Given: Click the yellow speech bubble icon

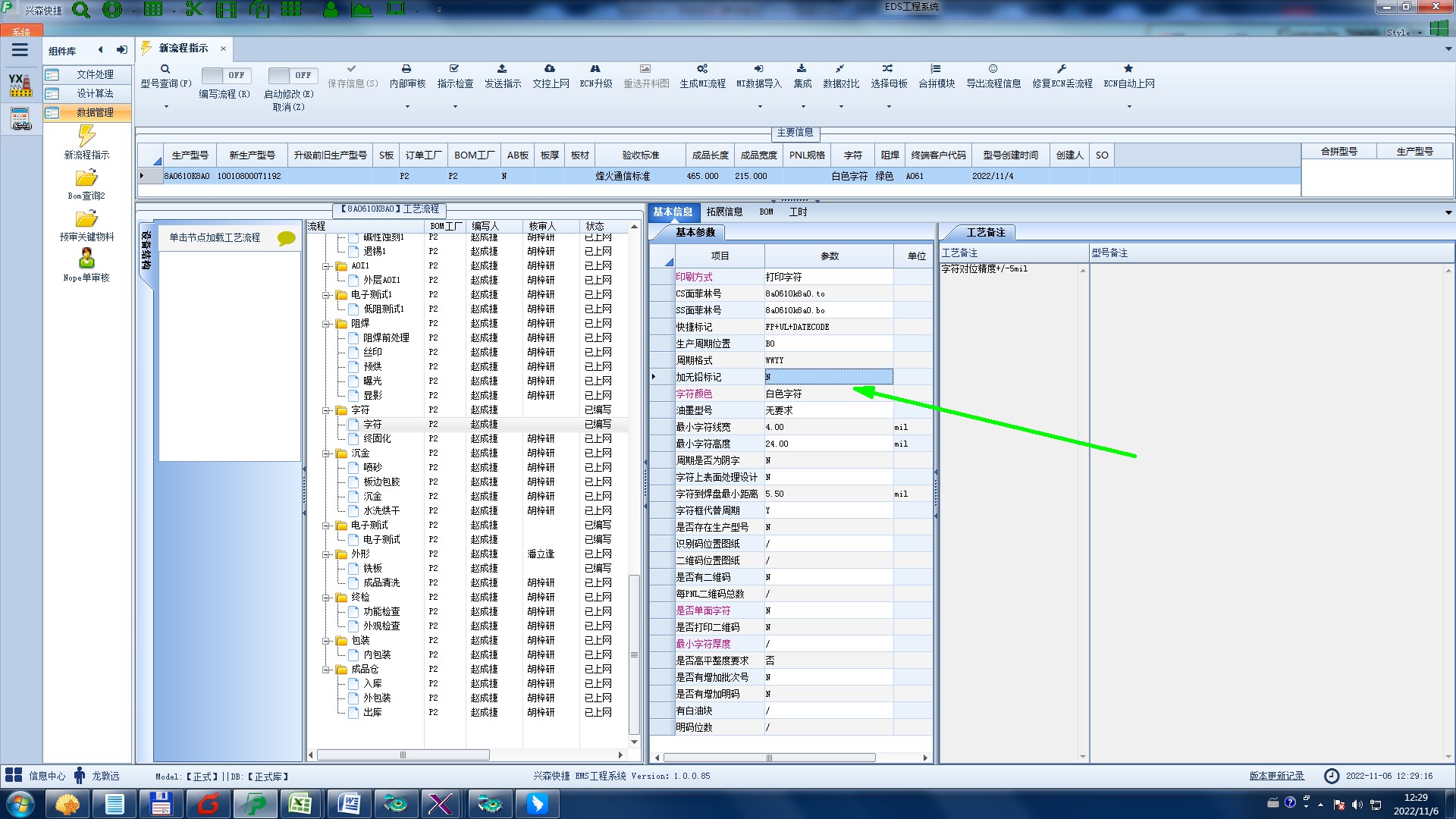Looking at the screenshot, I should click(287, 238).
